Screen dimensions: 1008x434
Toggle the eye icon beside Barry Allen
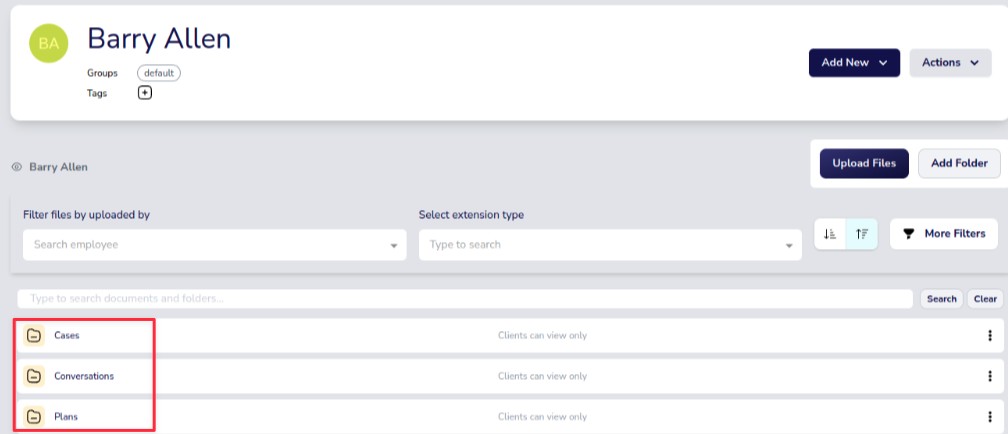[x=17, y=167]
